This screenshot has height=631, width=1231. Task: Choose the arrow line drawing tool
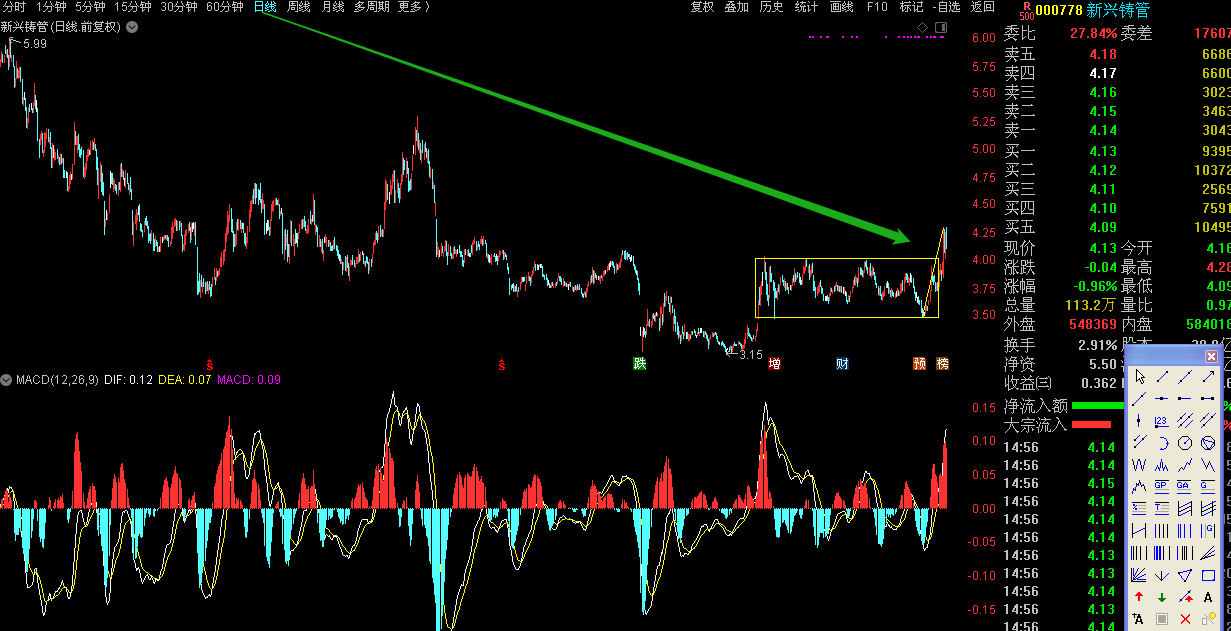(1208, 377)
